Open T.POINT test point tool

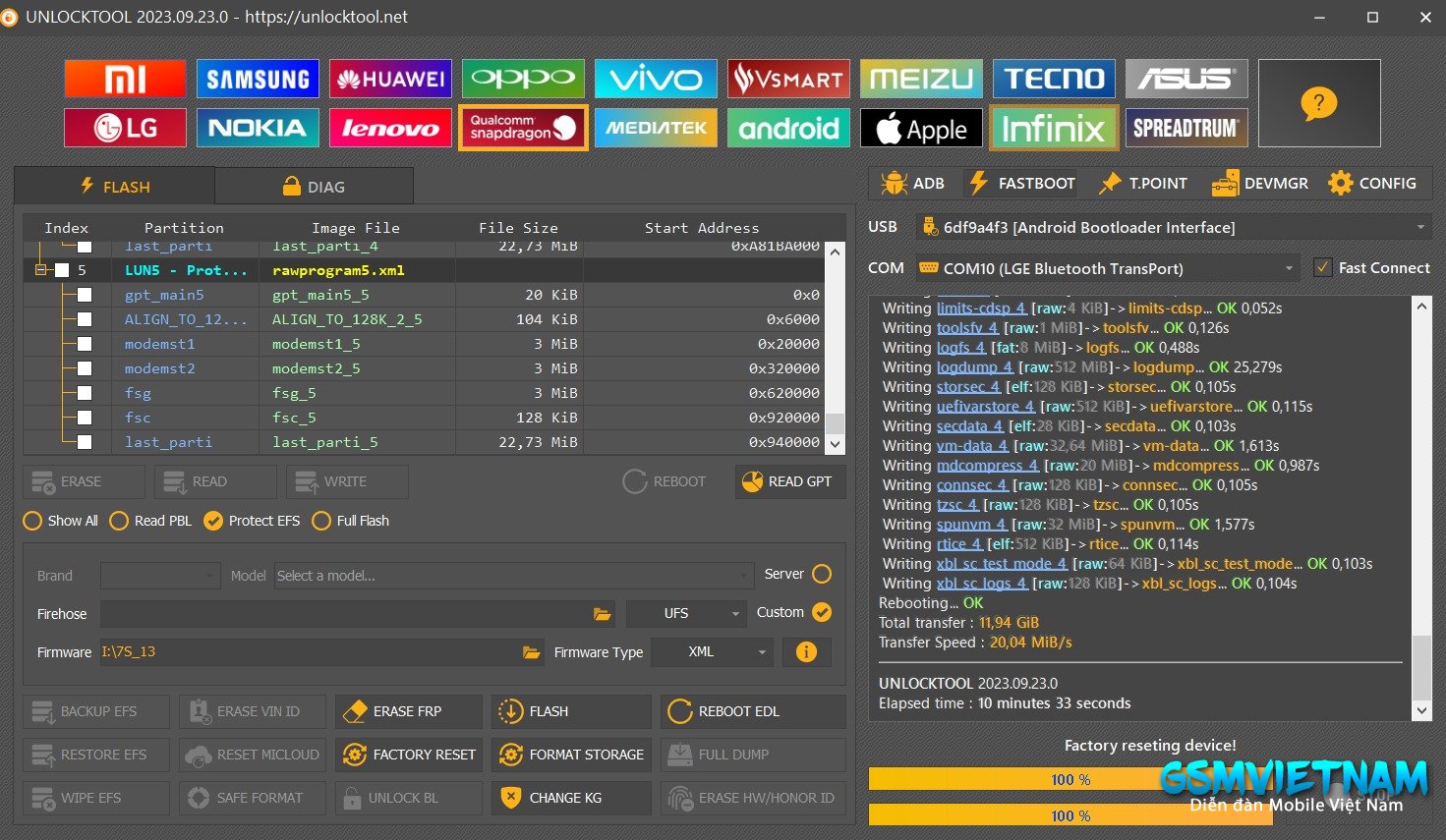click(x=1142, y=183)
